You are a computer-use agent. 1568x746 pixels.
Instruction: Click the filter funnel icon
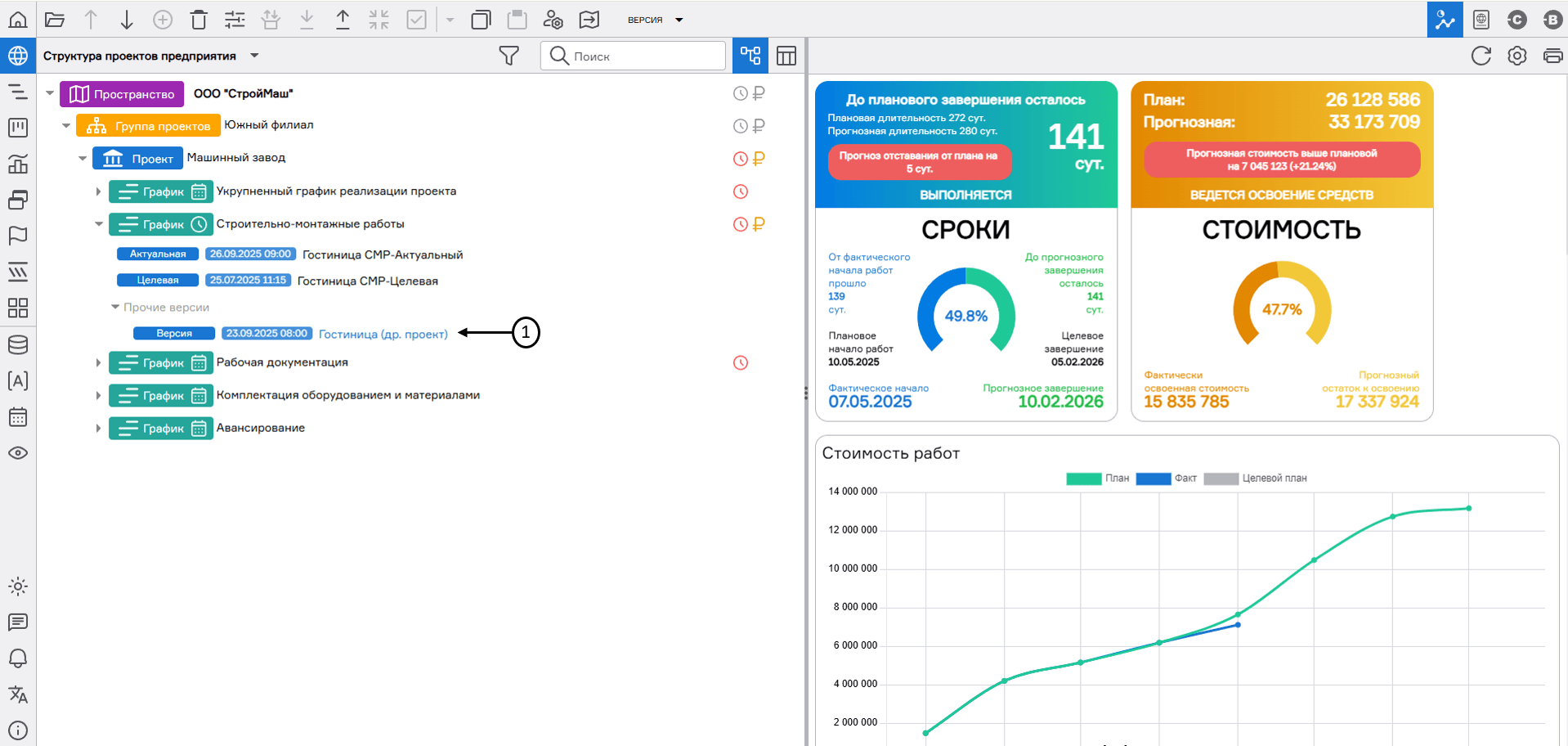click(x=508, y=56)
